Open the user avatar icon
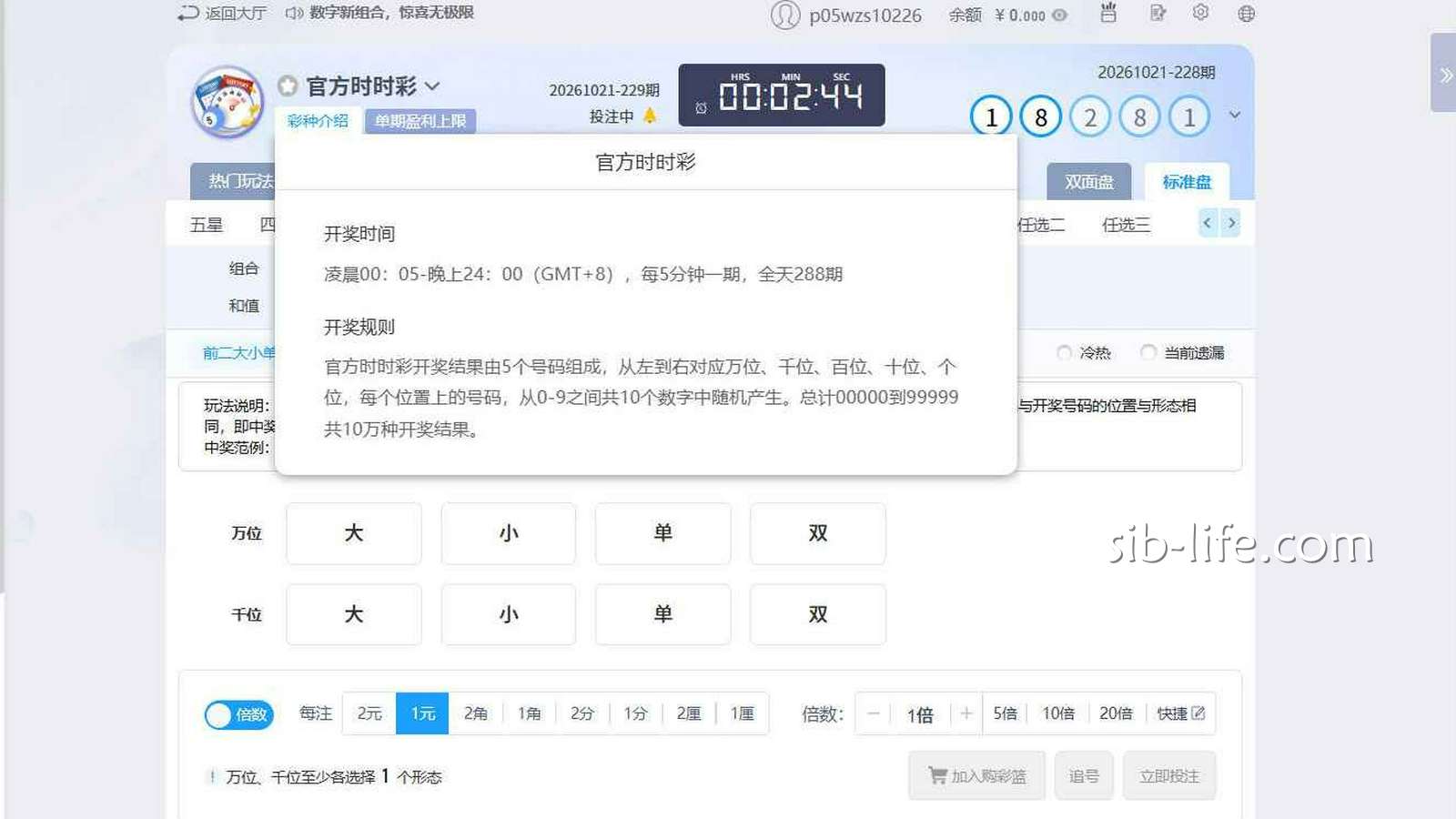This screenshot has width=1456, height=819. pyautogui.click(x=785, y=15)
